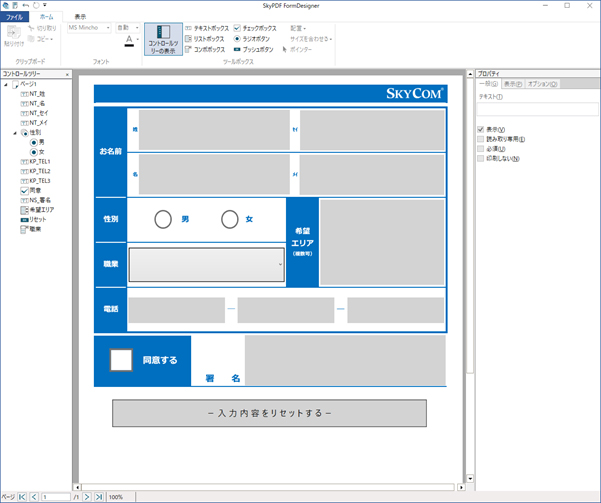Select the ラジオボタン tool
This screenshot has width=601, height=503.
251,39
